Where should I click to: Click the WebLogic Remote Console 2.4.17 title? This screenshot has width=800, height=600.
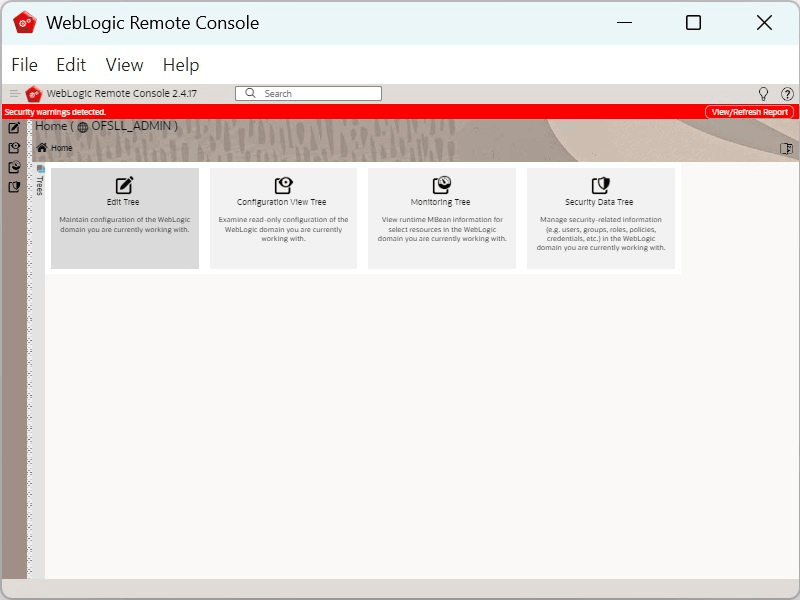121,93
